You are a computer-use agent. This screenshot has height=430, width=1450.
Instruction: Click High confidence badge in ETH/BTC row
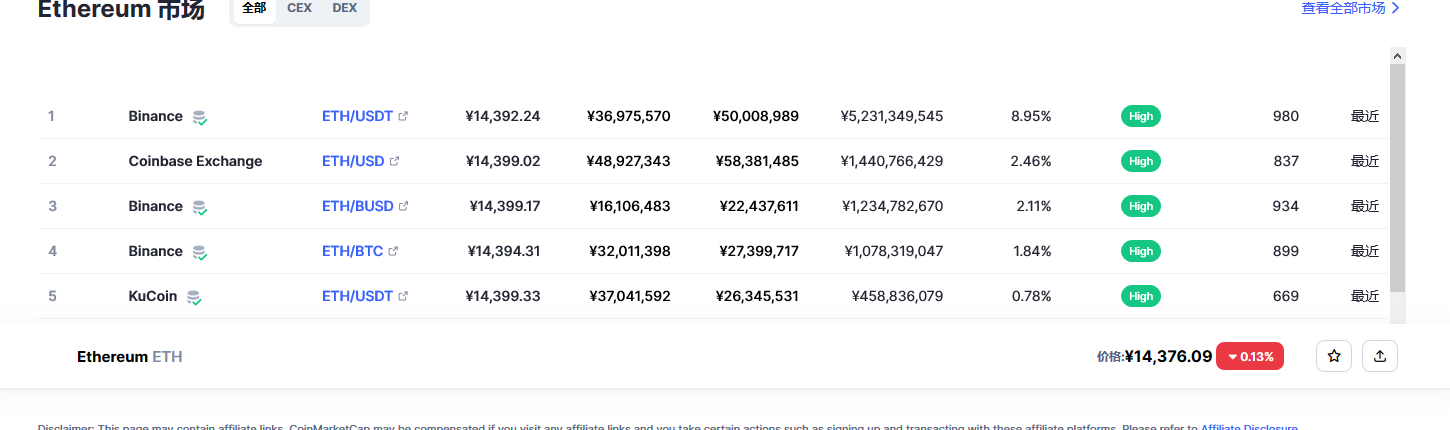[x=1141, y=251]
